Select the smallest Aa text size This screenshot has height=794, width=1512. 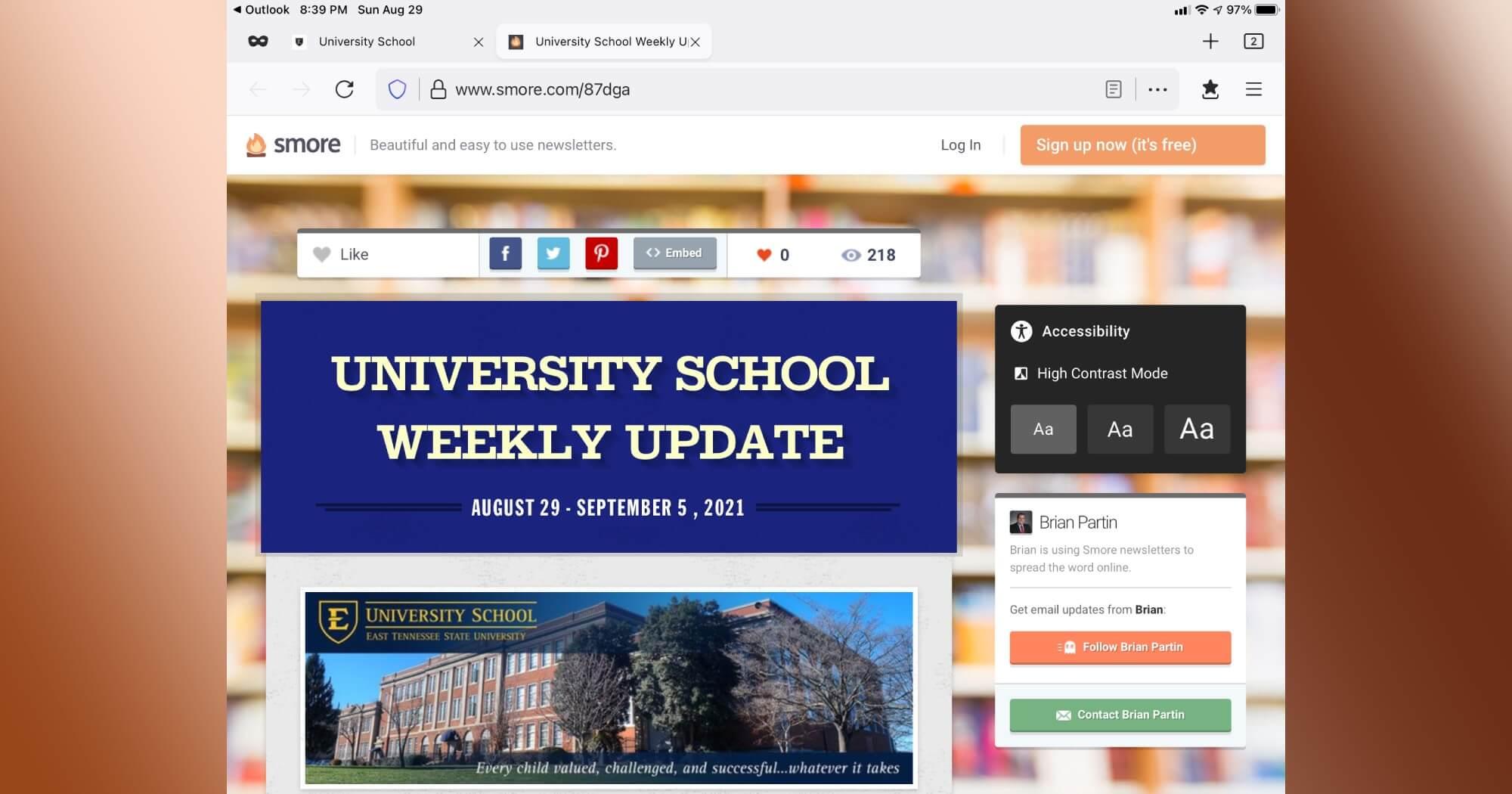1043,430
